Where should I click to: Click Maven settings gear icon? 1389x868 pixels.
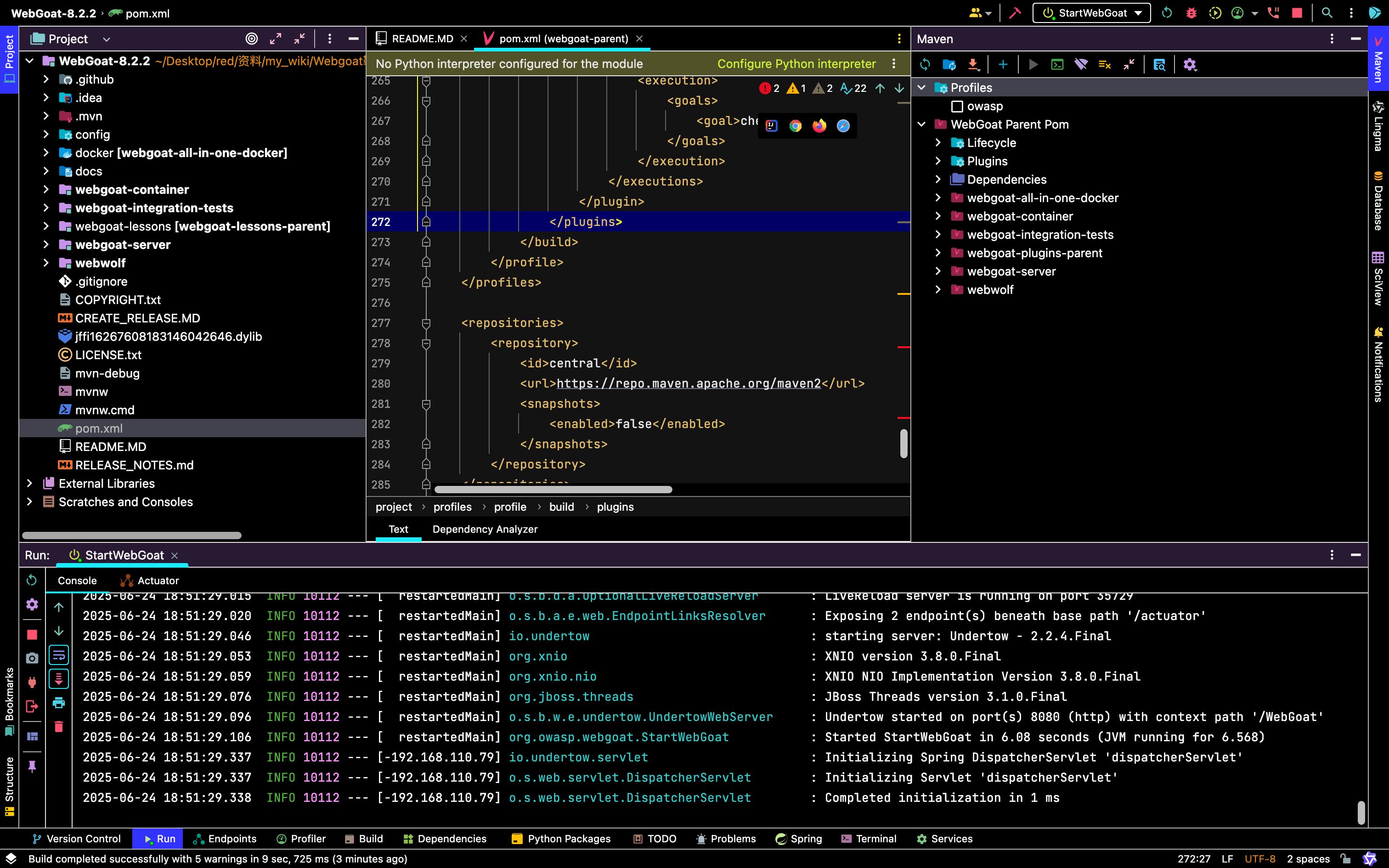point(1189,64)
